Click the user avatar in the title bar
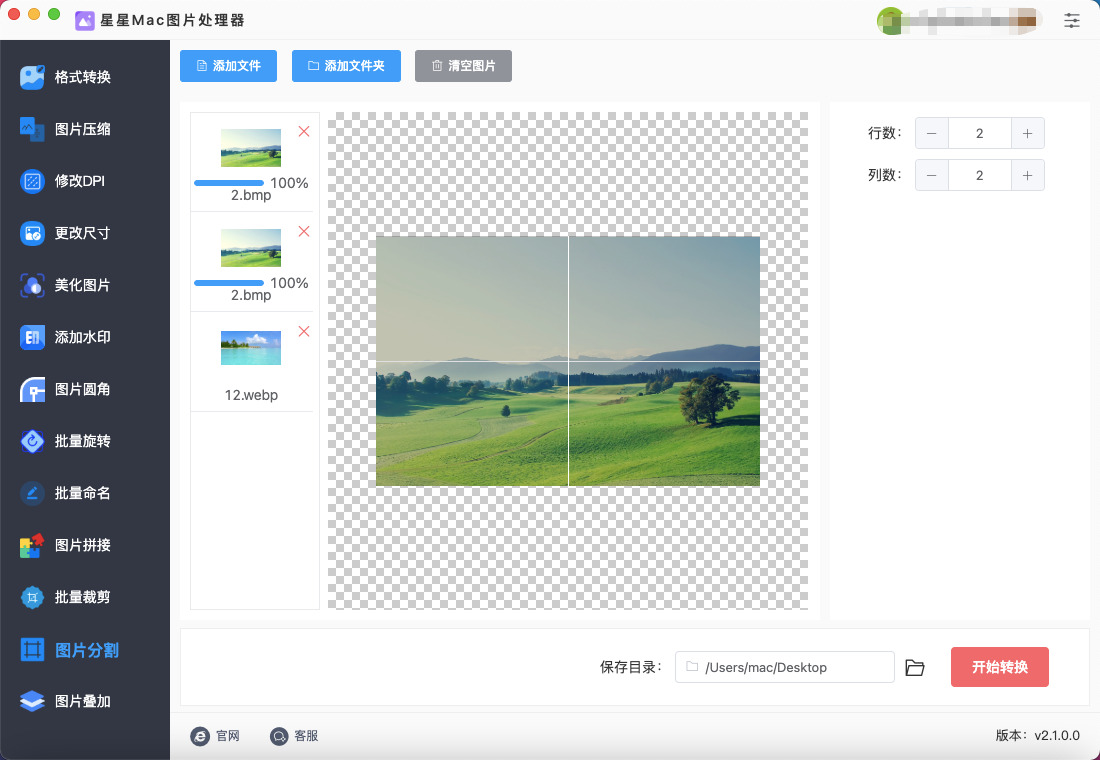The height and width of the screenshot is (760, 1100). pyautogui.click(x=890, y=20)
